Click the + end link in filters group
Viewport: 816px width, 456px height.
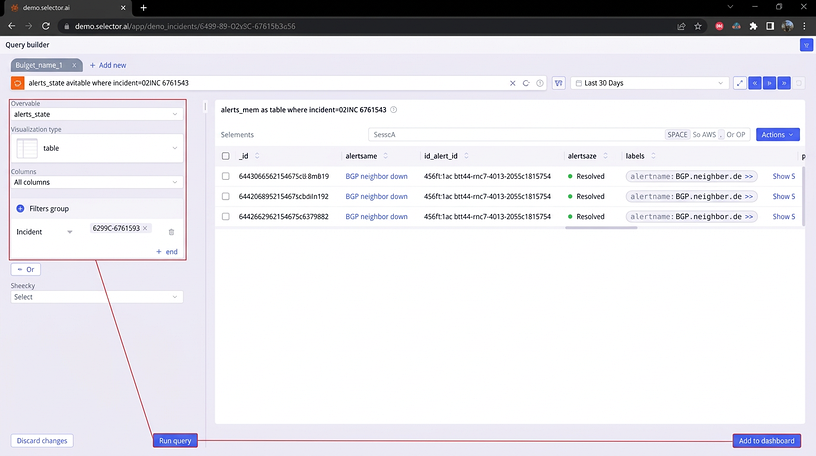167,251
